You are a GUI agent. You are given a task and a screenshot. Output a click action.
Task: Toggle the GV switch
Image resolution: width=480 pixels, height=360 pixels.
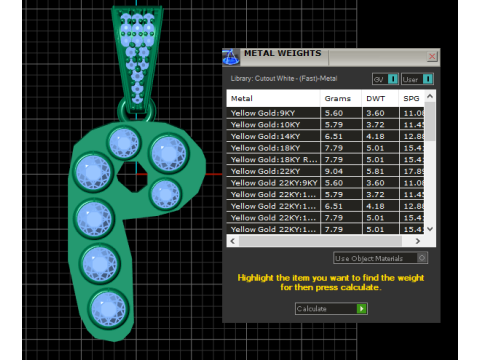pyautogui.click(x=385, y=79)
